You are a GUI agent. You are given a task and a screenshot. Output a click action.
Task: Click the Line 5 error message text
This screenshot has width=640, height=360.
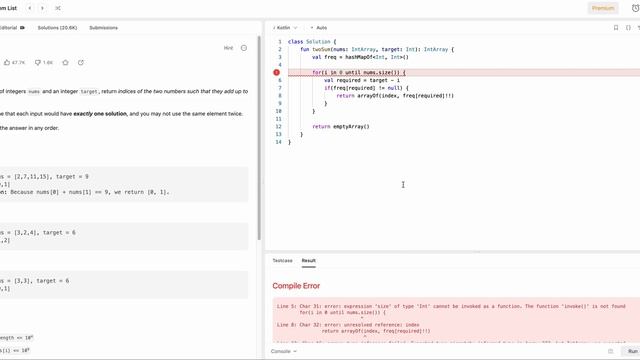point(451,306)
